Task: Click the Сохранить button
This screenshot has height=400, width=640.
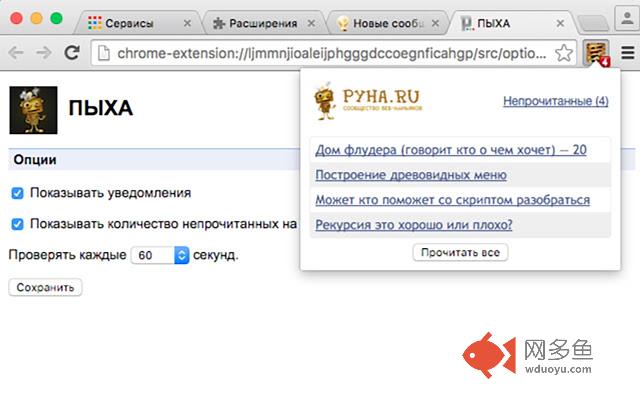Action: 45,287
